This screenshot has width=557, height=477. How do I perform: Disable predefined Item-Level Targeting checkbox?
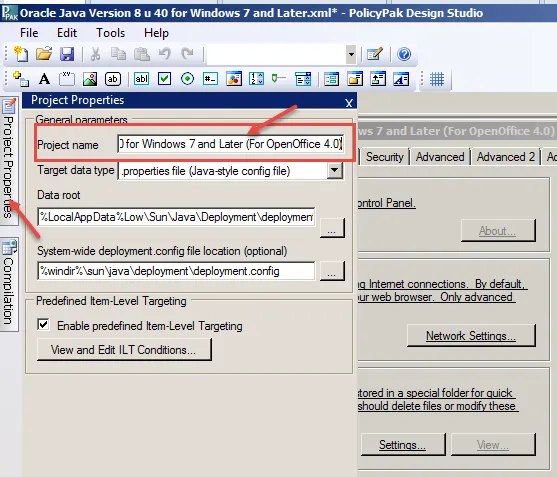[43, 325]
